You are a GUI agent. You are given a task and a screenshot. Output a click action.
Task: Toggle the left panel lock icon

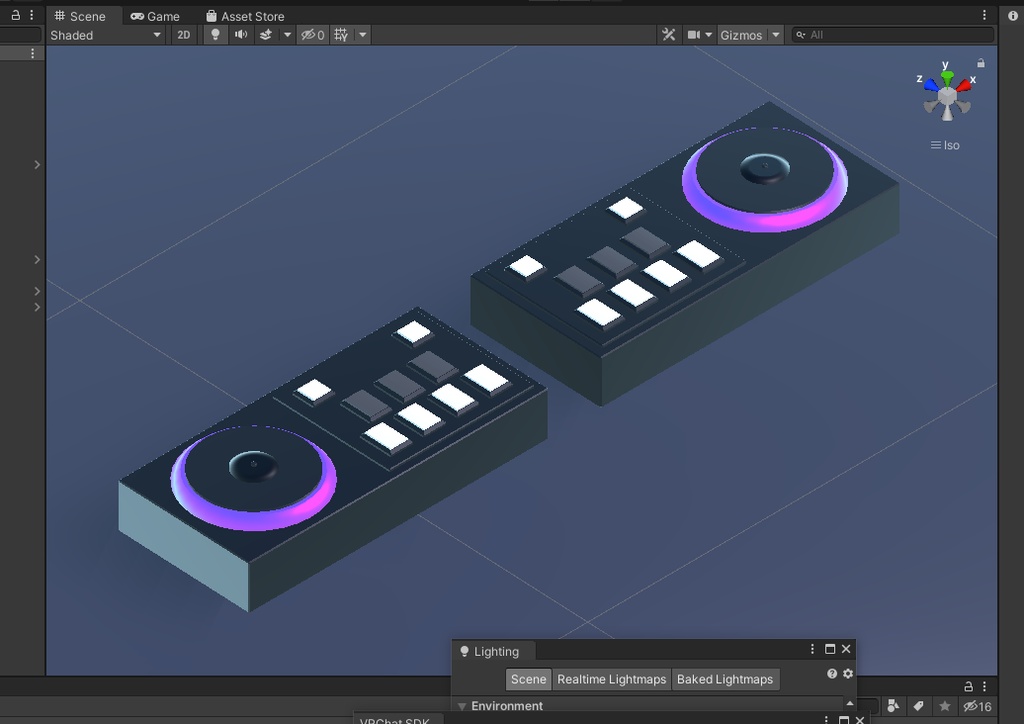[16, 15]
